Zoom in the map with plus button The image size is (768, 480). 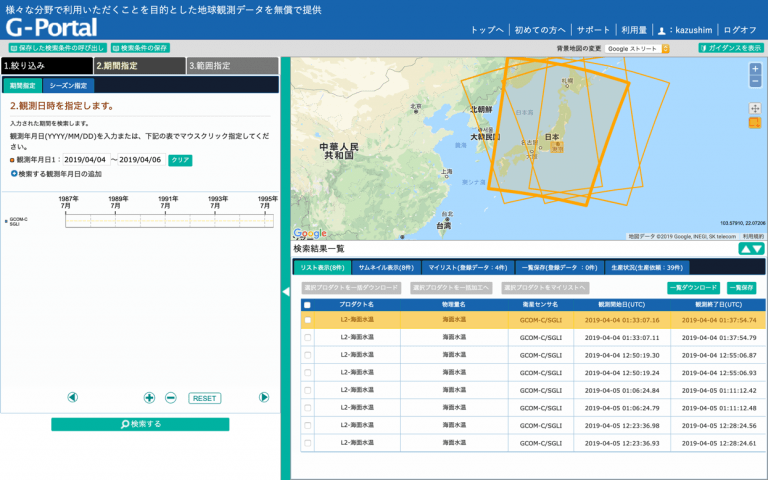(755, 69)
